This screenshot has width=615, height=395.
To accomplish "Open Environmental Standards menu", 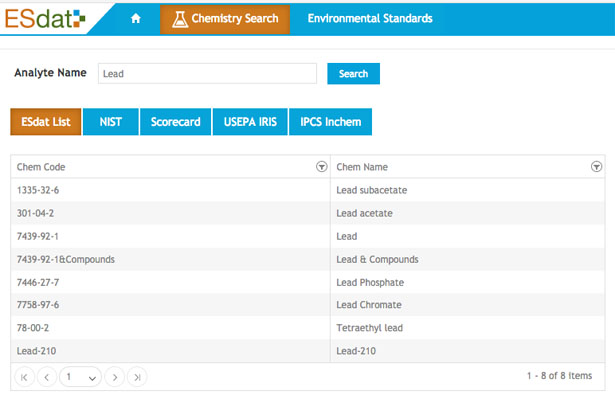I will pos(370,18).
